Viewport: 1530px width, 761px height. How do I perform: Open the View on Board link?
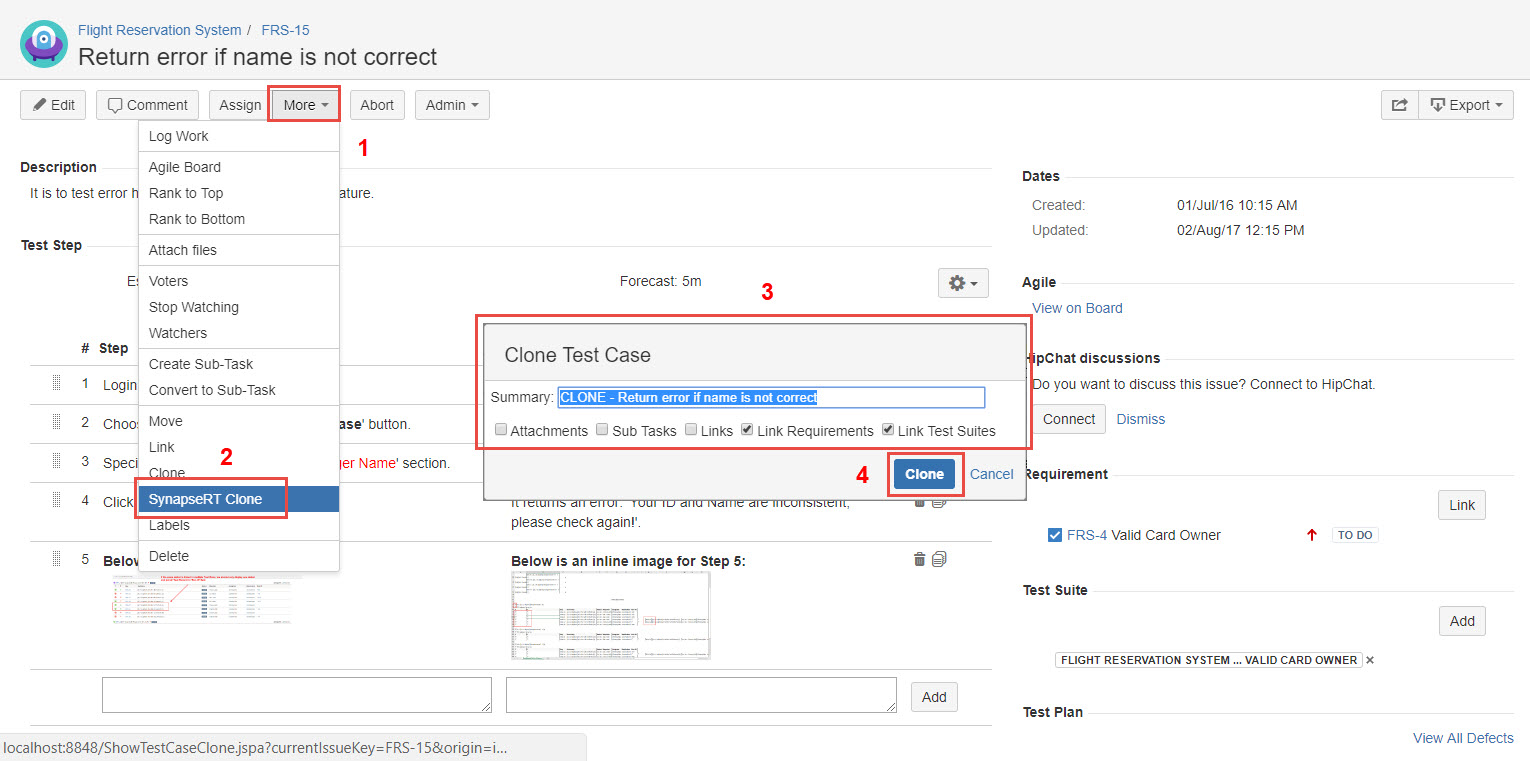point(1077,308)
